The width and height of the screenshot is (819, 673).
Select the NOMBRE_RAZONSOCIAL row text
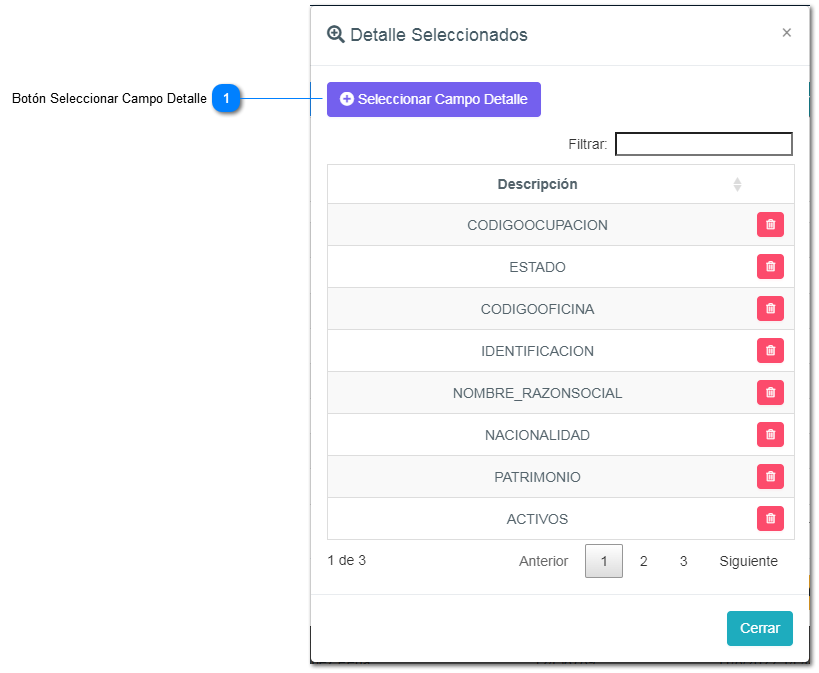[x=537, y=393]
